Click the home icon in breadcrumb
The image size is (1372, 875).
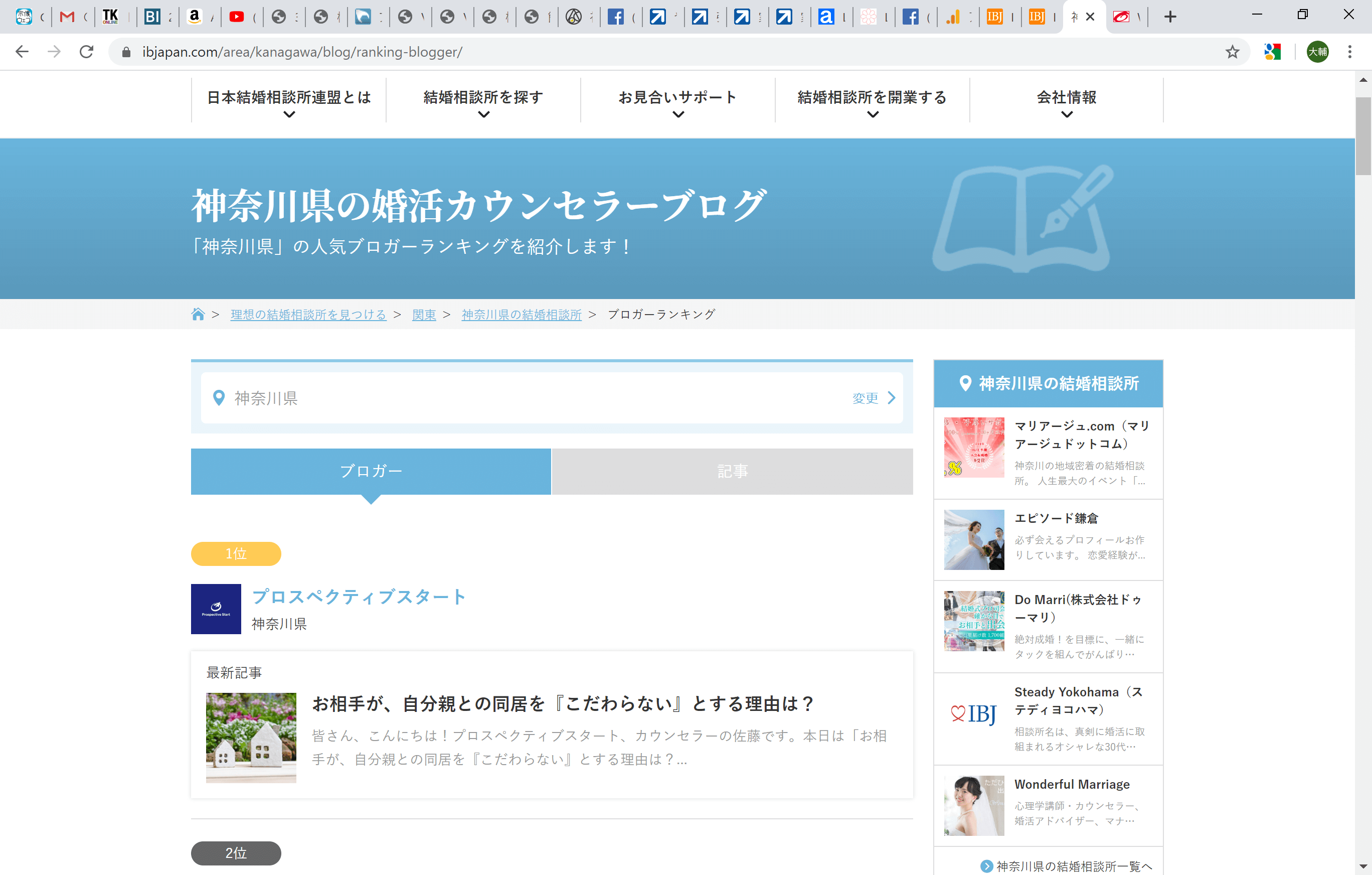198,314
